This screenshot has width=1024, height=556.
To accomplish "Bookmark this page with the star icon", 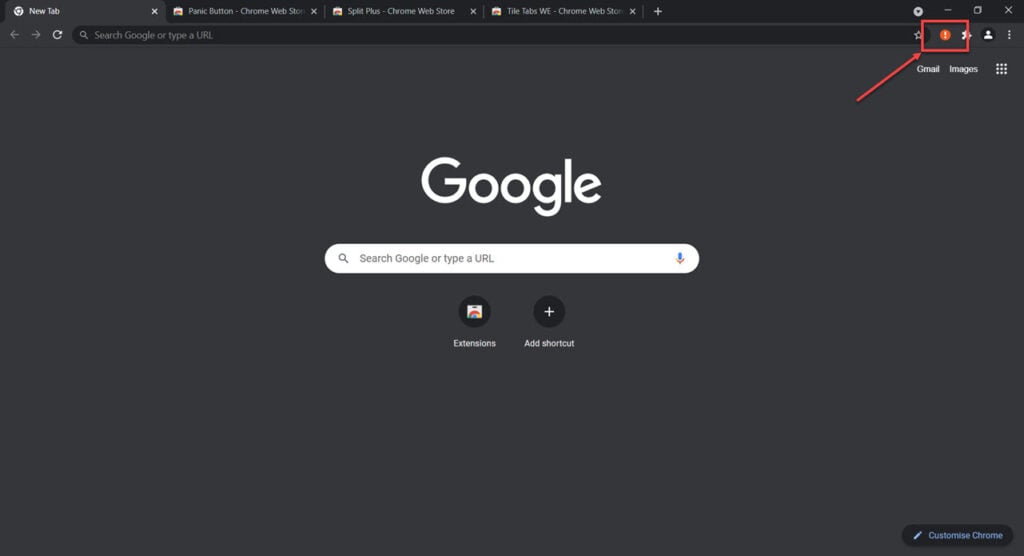I will [x=918, y=35].
